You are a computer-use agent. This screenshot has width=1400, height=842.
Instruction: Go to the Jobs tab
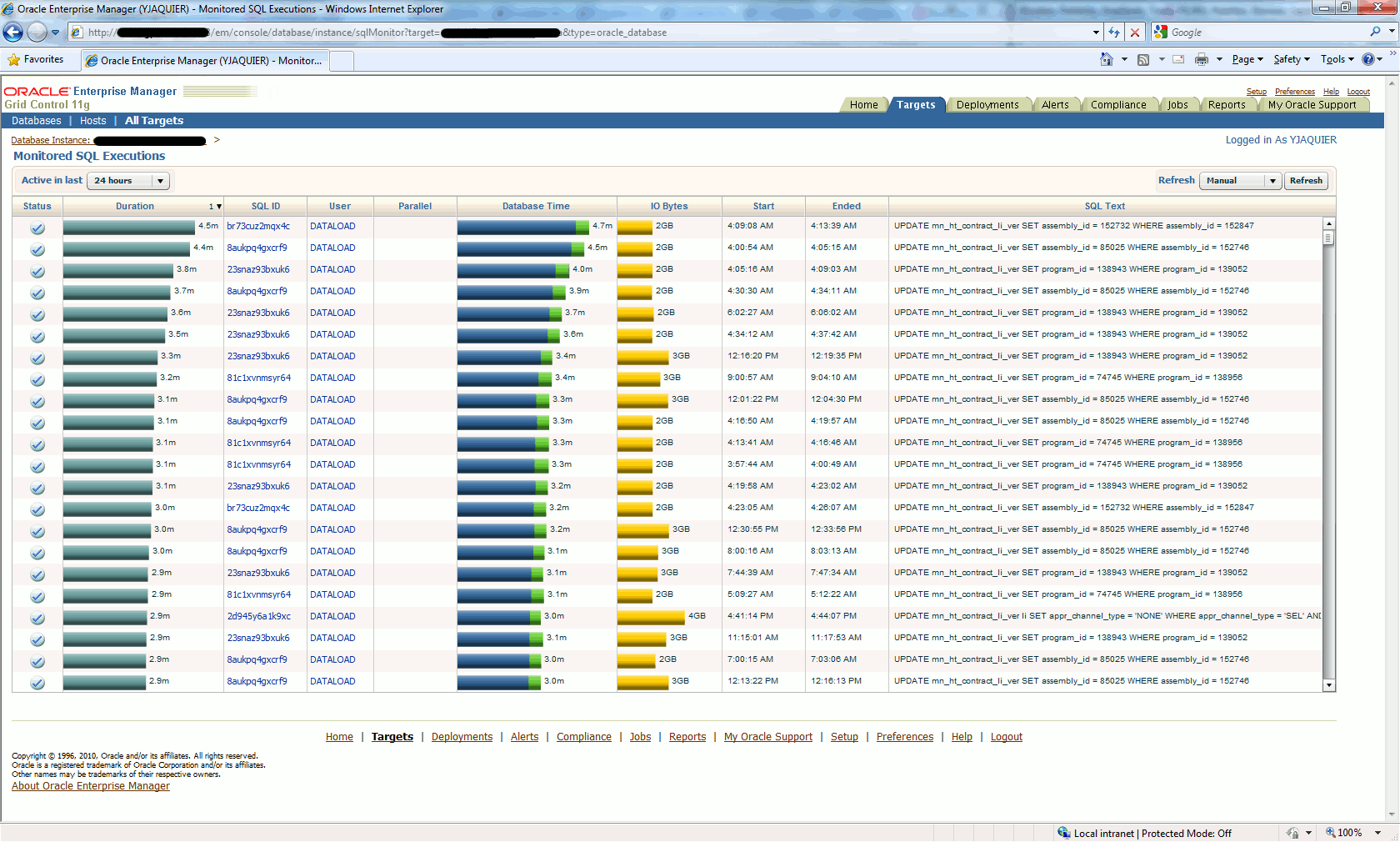tap(1177, 105)
